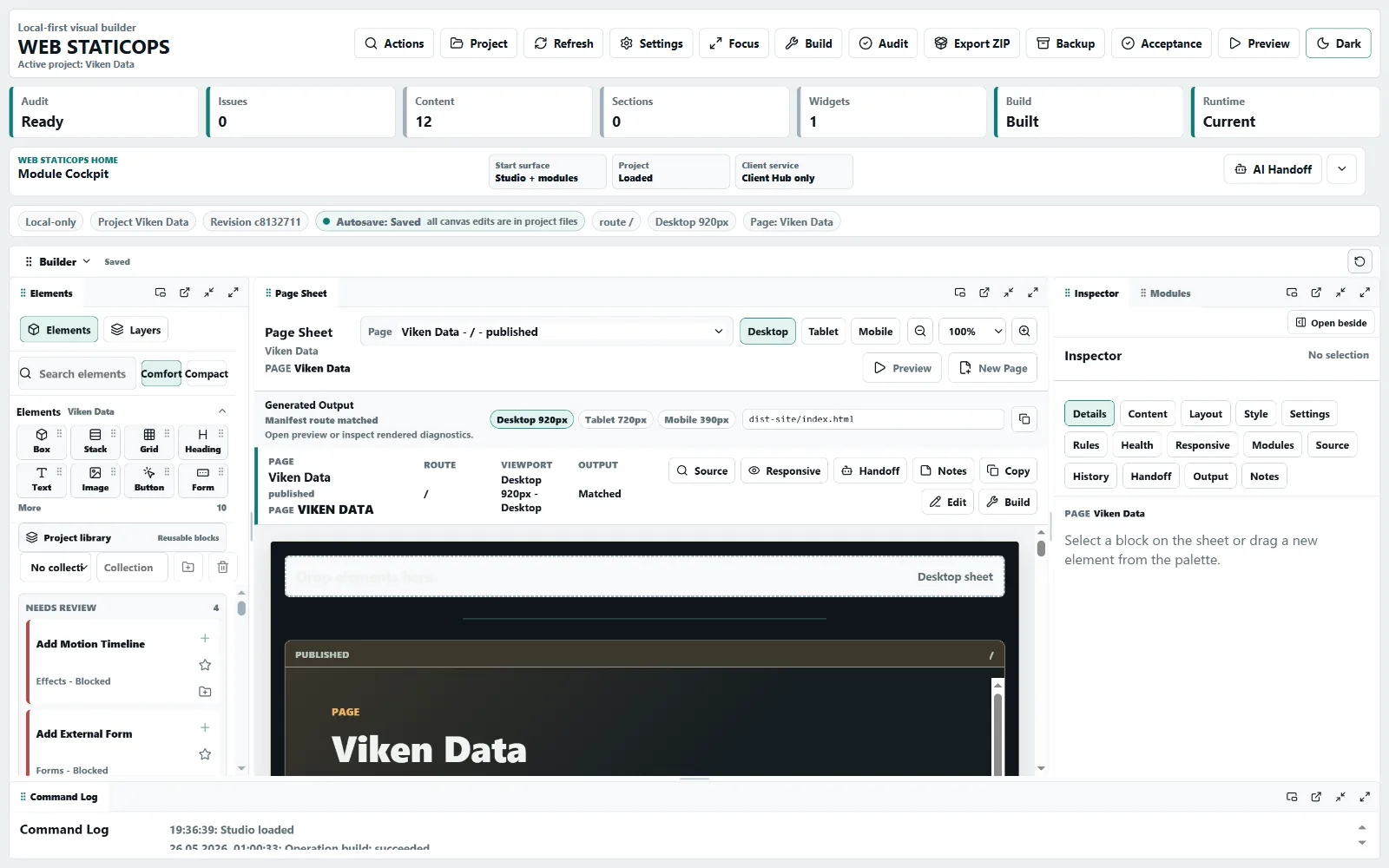Viewport: 1389px width, 868px height.
Task: Switch viewport to Desktop
Action: coord(767,332)
